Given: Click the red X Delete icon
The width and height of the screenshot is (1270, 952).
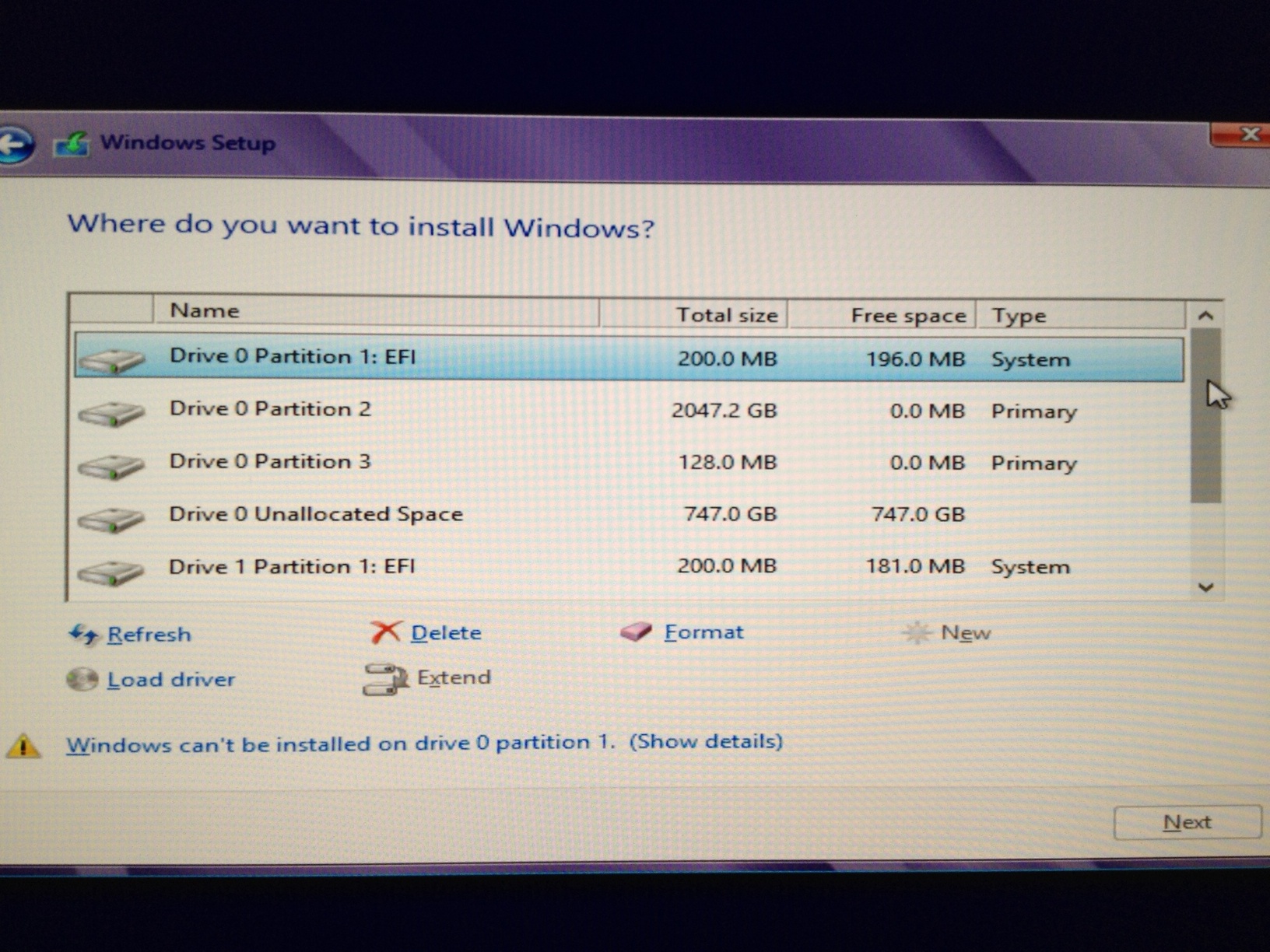Looking at the screenshot, I should [x=386, y=632].
